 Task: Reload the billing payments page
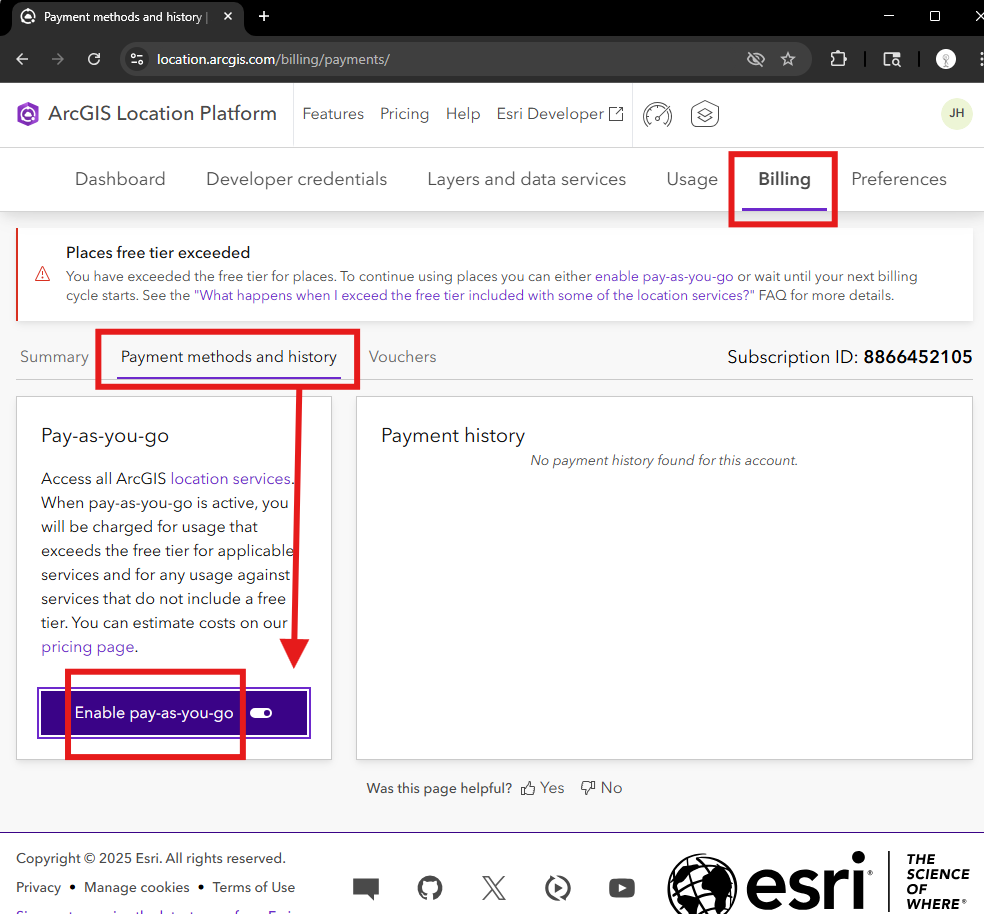(x=94, y=59)
